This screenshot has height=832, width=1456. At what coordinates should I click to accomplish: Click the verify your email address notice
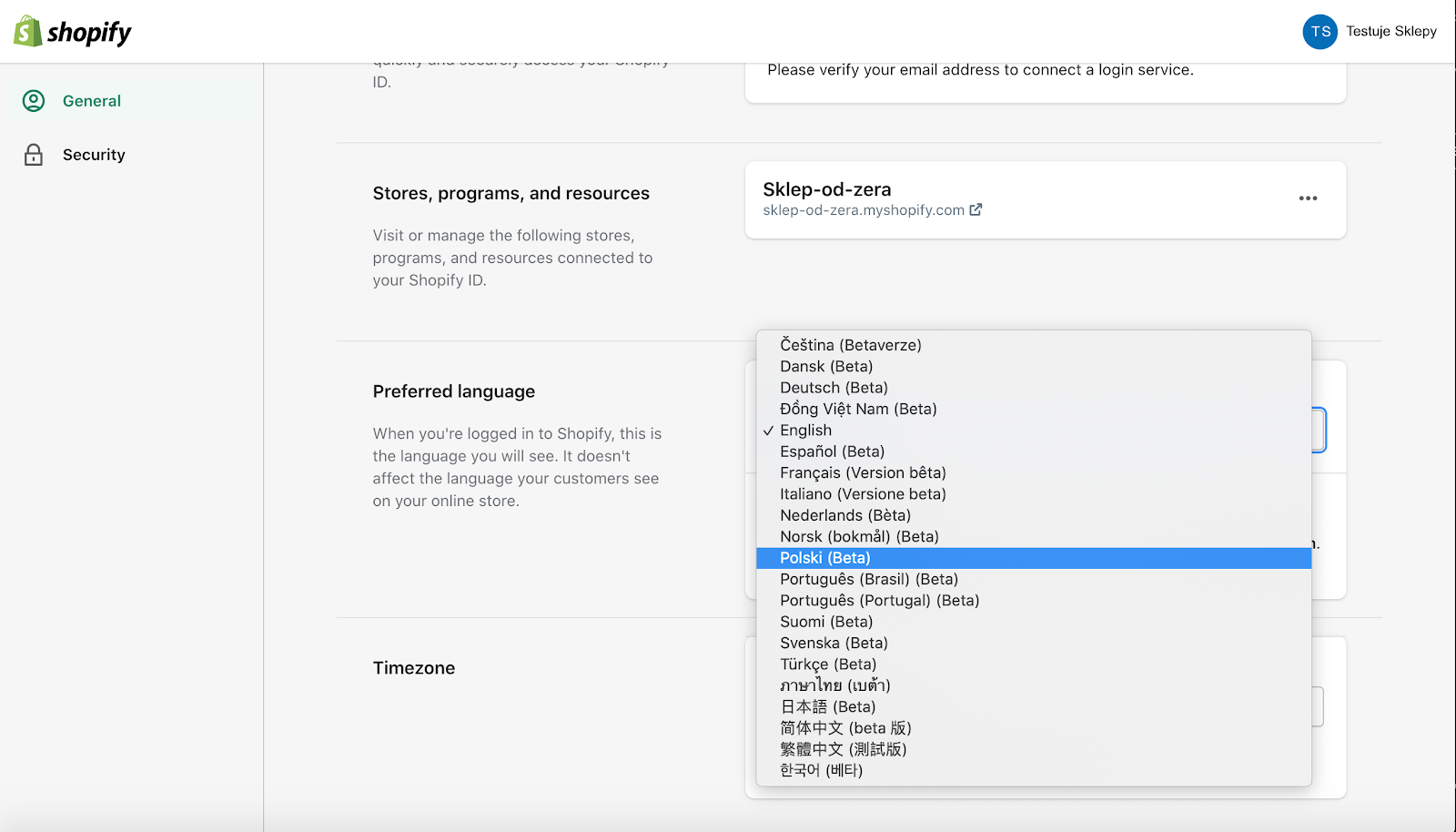click(x=980, y=70)
